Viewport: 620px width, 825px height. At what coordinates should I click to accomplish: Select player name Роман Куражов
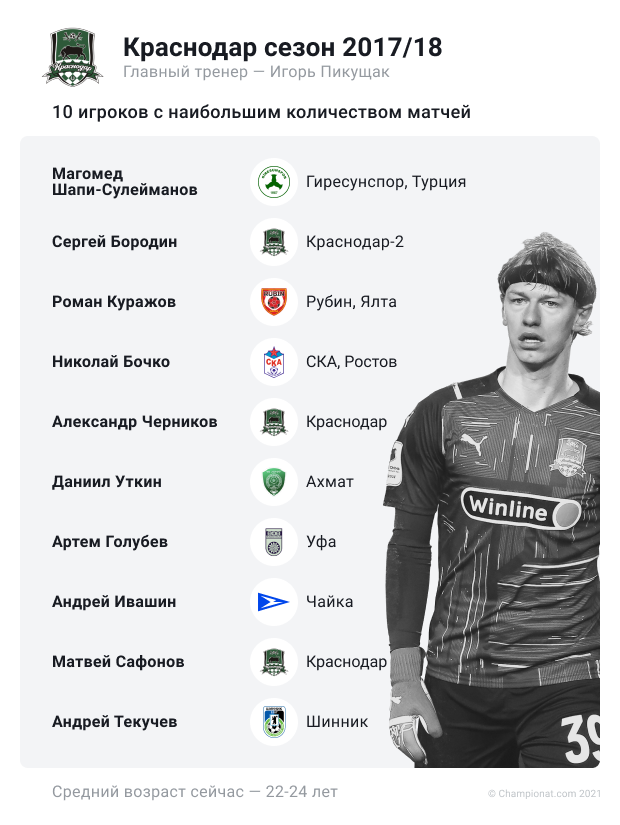[114, 302]
